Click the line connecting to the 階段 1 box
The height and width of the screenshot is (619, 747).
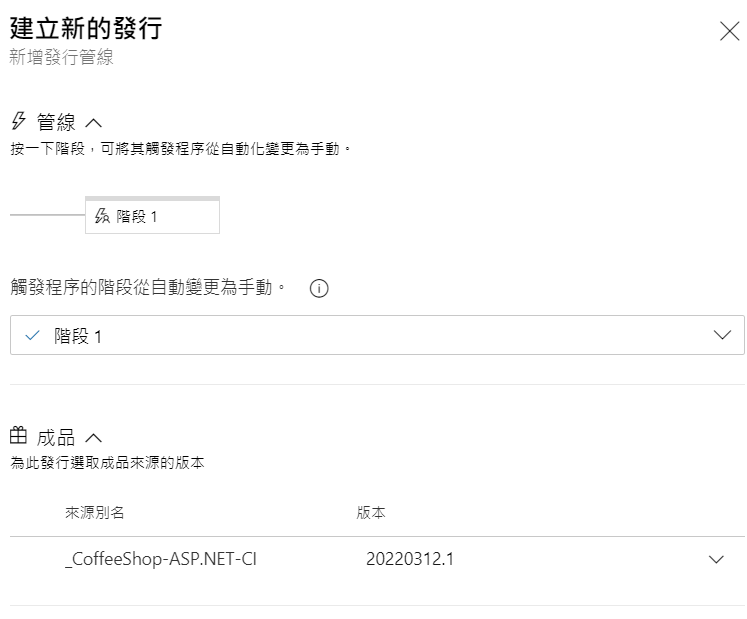47,215
